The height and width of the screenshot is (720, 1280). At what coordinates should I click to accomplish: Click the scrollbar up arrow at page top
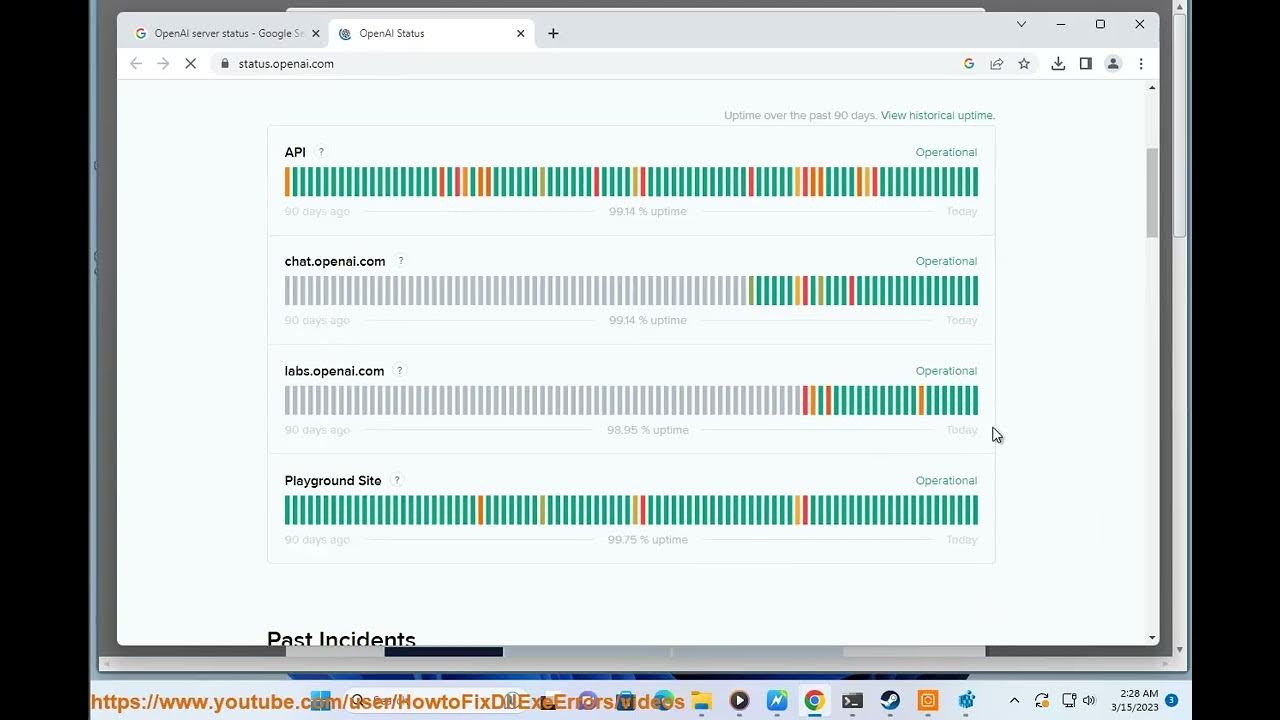coord(1152,88)
